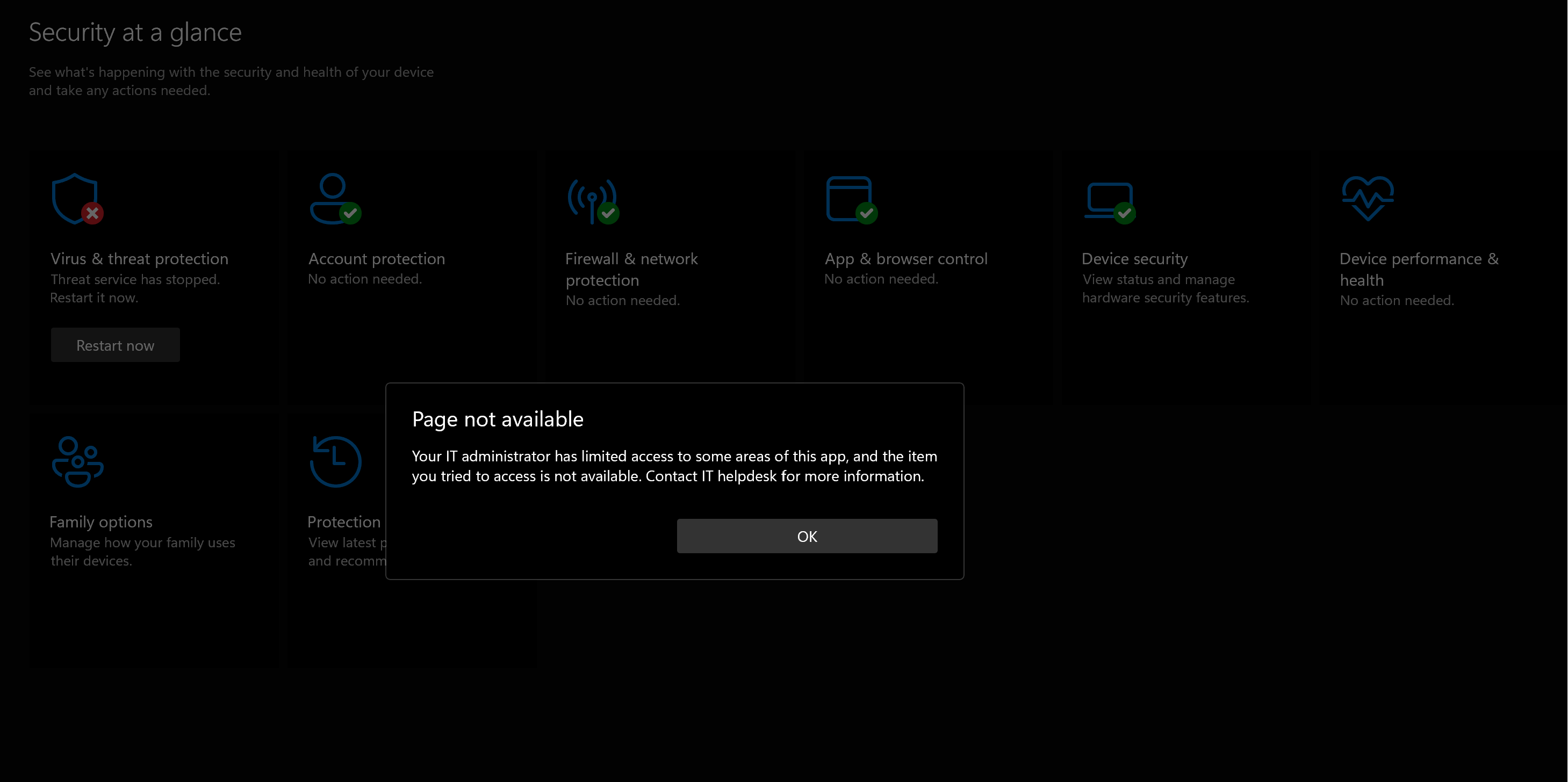The width and height of the screenshot is (1568, 782).
Task: Open the Protection history clock icon
Action: pyautogui.click(x=335, y=461)
